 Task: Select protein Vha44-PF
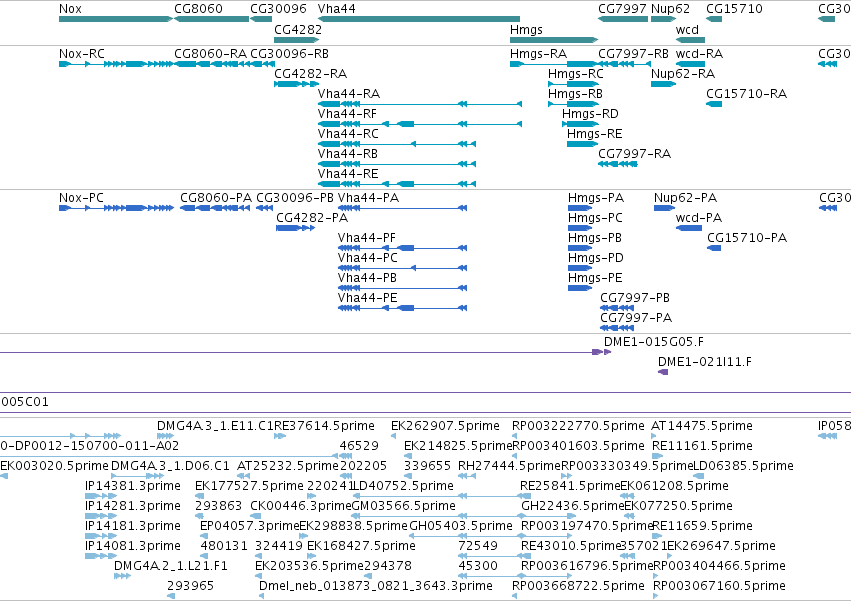367,238
